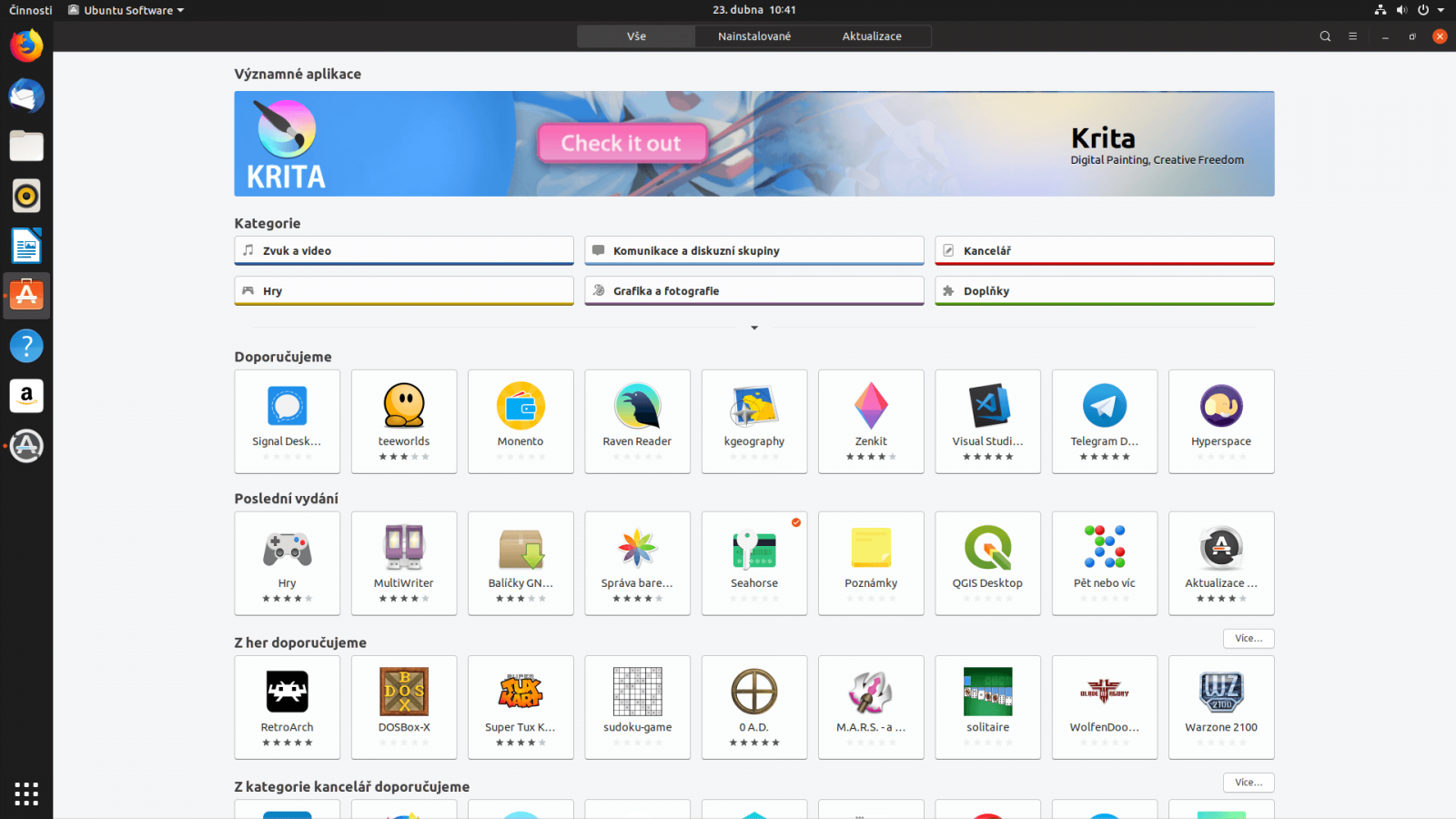This screenshot has width=1456, height=819.
Task: Open Help from the dock
Action: [x=26, y=346]
